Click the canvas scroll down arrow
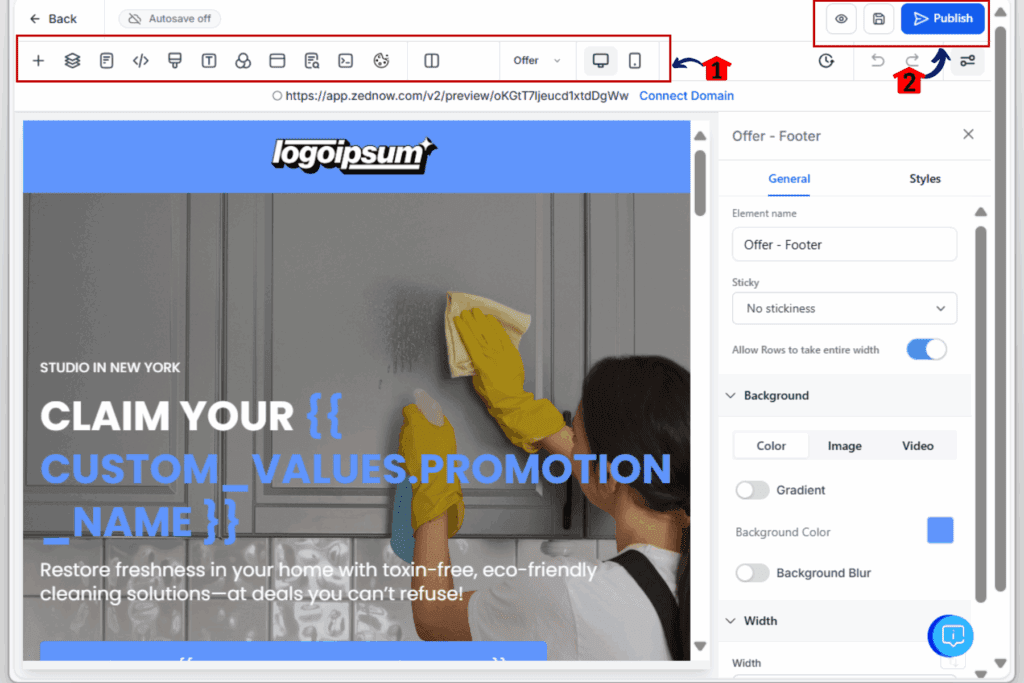 point(700,646)
